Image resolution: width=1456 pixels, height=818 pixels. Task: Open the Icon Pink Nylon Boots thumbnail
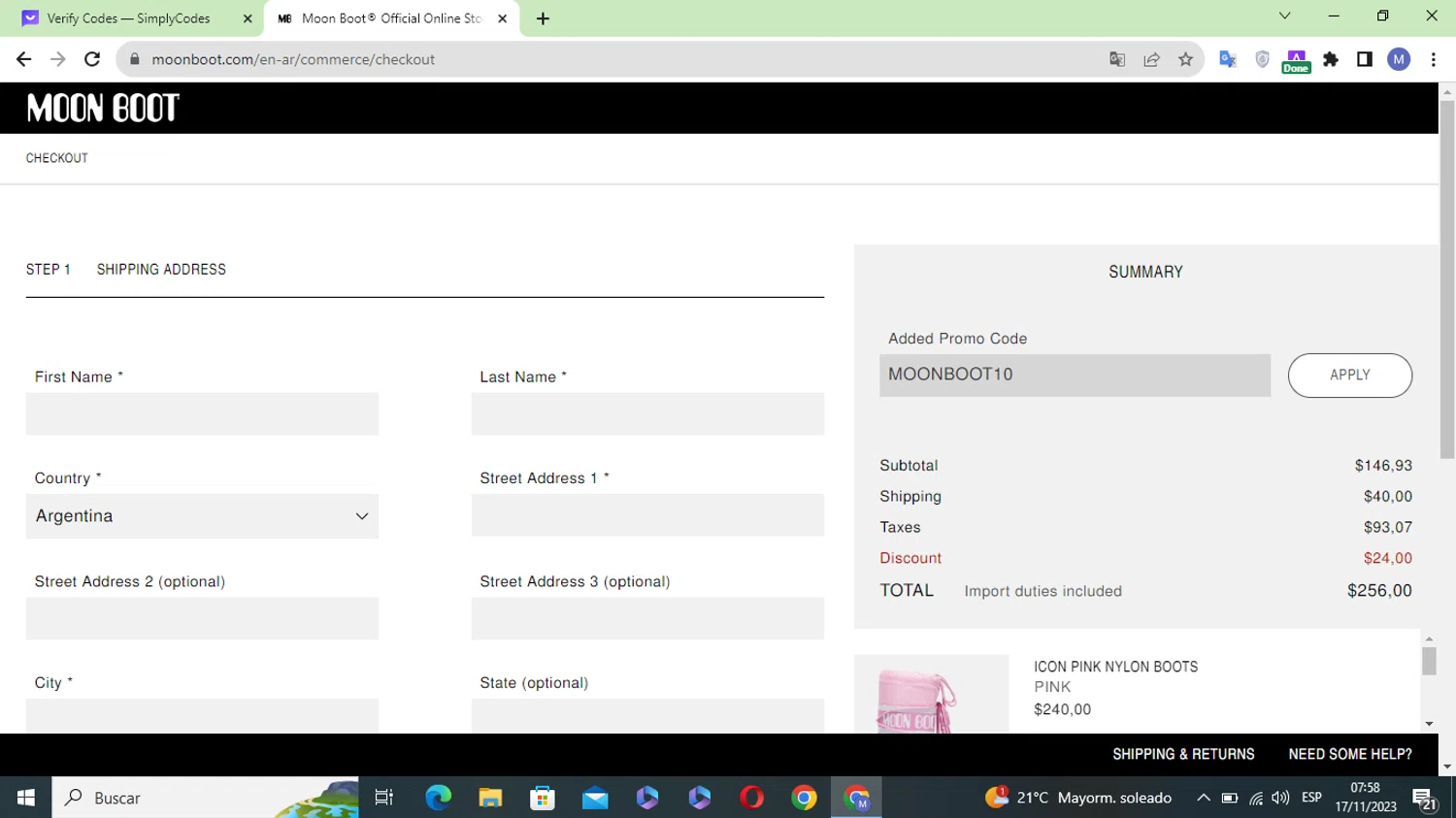click(x=931, y=695)
